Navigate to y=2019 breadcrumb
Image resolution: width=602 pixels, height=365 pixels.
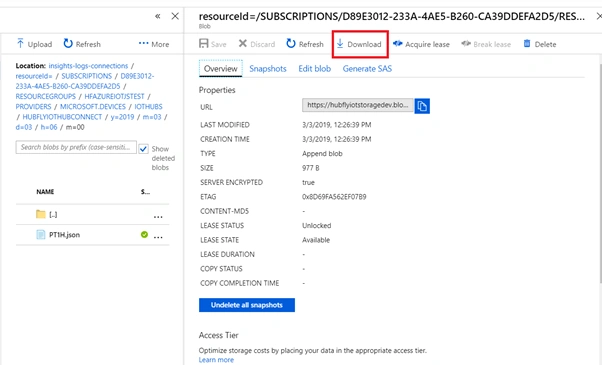pyautogui.click(x=122, y=117)
